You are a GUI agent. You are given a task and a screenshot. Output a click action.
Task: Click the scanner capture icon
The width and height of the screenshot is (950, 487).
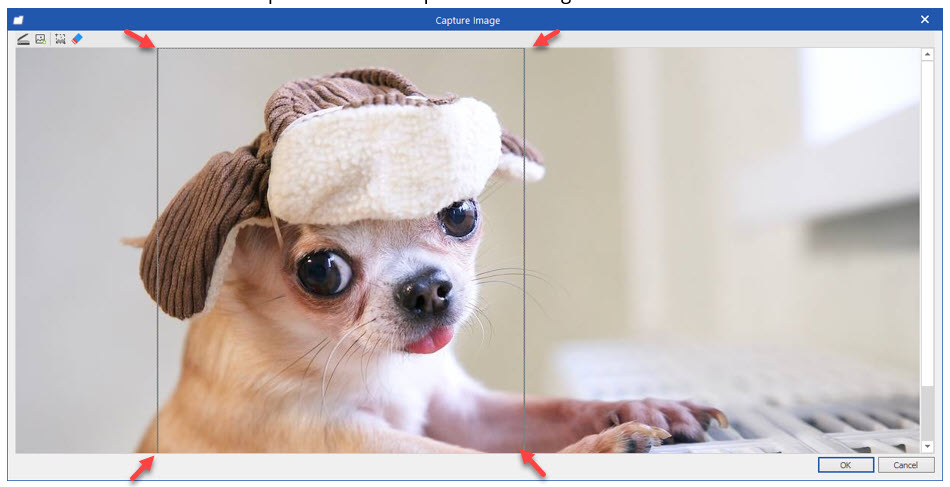coord(23,39)
